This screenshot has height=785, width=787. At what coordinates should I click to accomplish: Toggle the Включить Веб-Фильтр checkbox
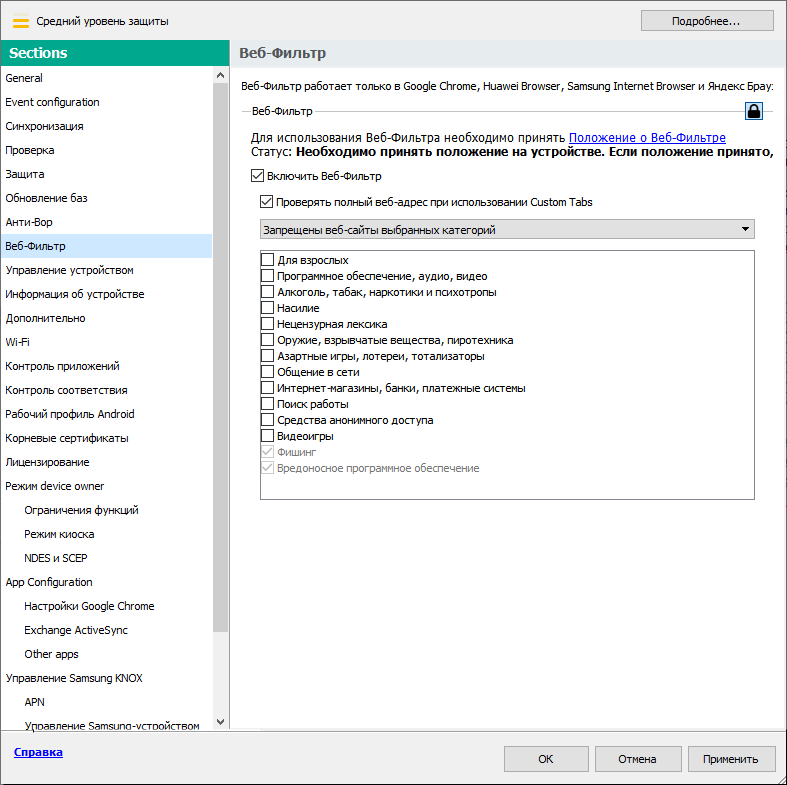tap(257, 177)
